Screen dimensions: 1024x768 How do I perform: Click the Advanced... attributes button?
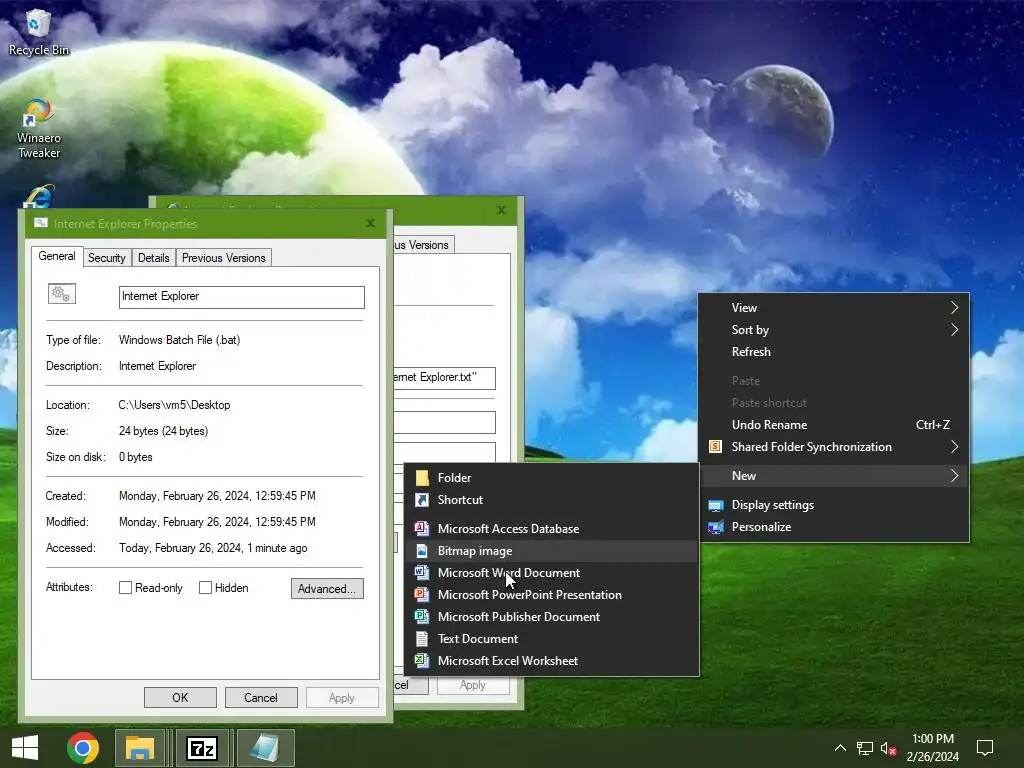click(x=327, y=588)
